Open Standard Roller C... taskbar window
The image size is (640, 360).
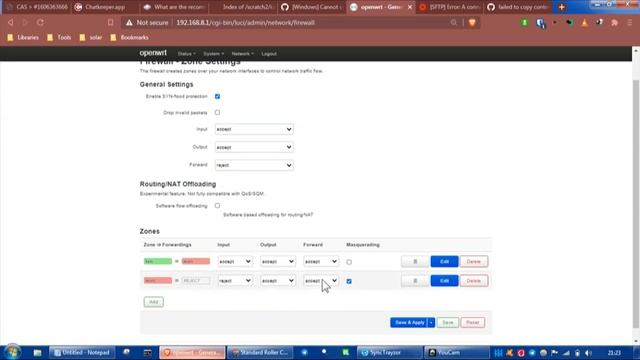(260, 353)
